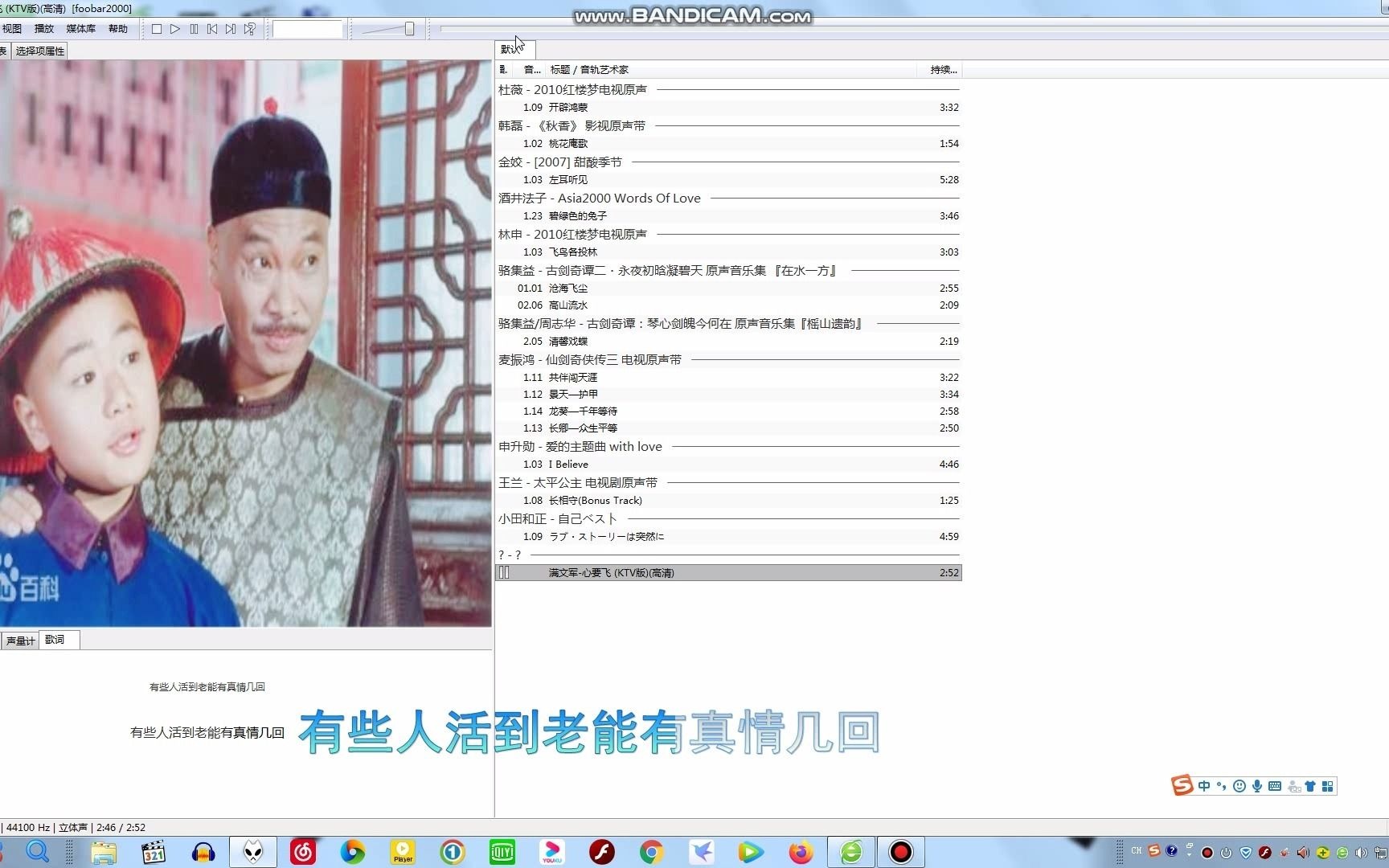
Task: Open iQIYI from the taskbar
Action: (x=502, y=852)
